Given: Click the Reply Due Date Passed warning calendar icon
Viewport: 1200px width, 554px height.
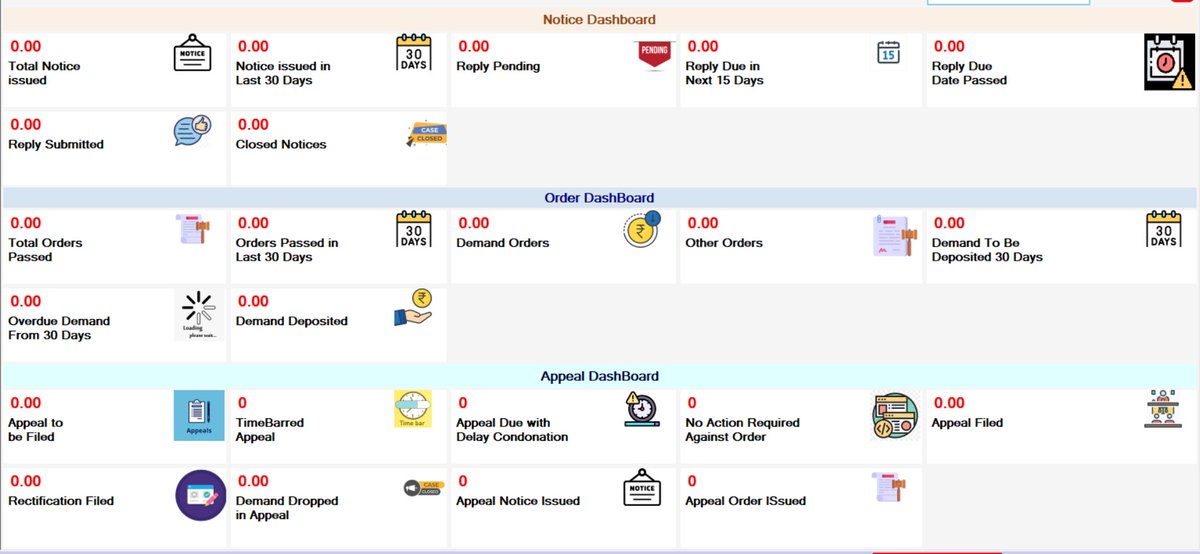Looking at the screenshot, I should (1169, 62).
